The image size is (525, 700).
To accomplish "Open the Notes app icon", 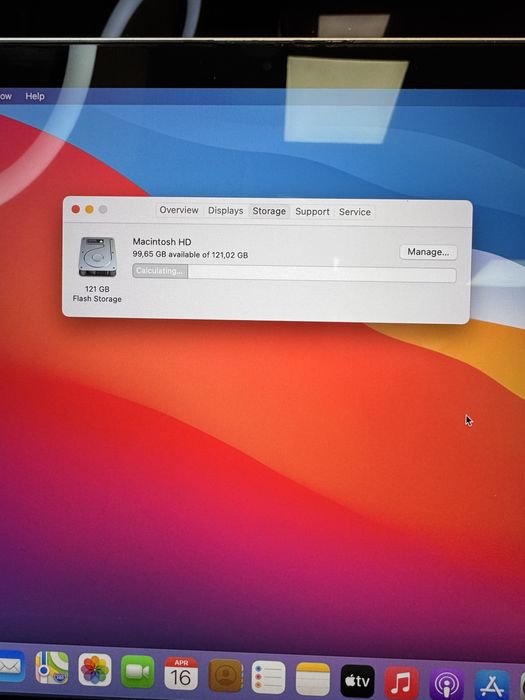I will (312, 679).
